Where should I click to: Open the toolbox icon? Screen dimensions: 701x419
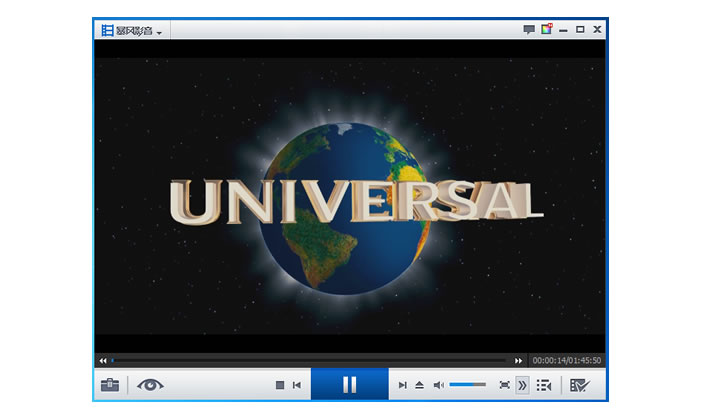[110, 385]
